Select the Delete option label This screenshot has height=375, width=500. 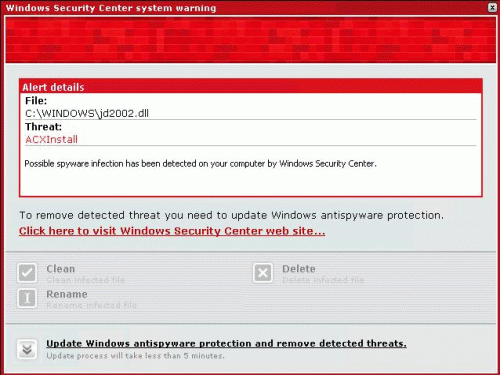pyautogui.click(x=299, y=269)
